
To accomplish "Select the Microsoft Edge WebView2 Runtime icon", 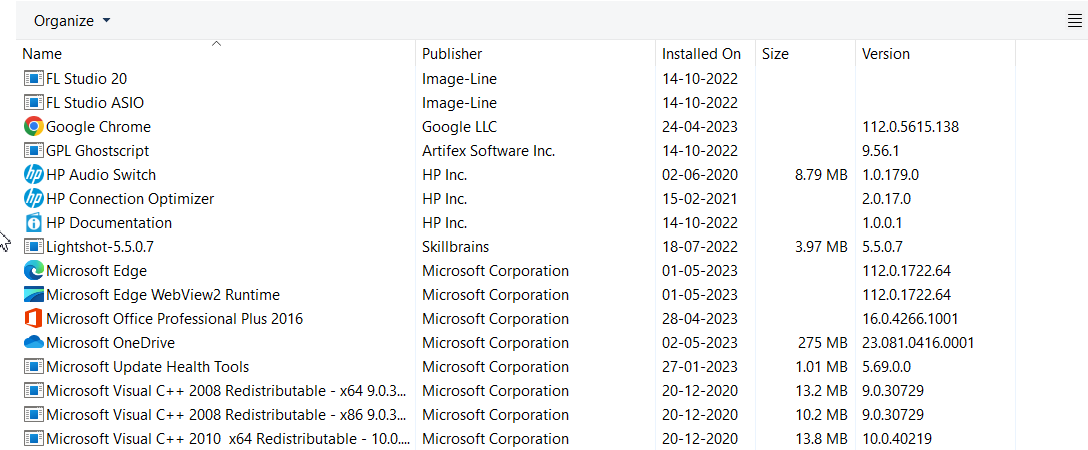I will (33, 295).
